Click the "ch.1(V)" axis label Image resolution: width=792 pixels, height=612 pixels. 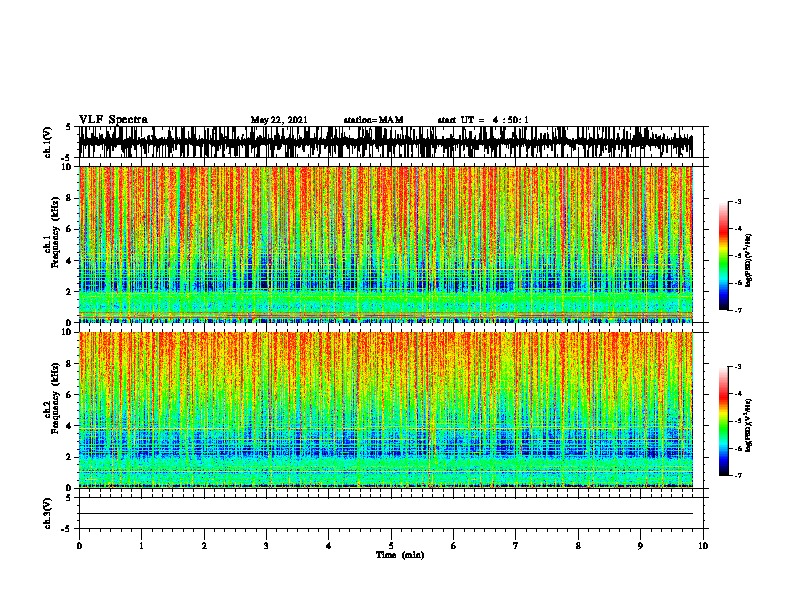47,142
